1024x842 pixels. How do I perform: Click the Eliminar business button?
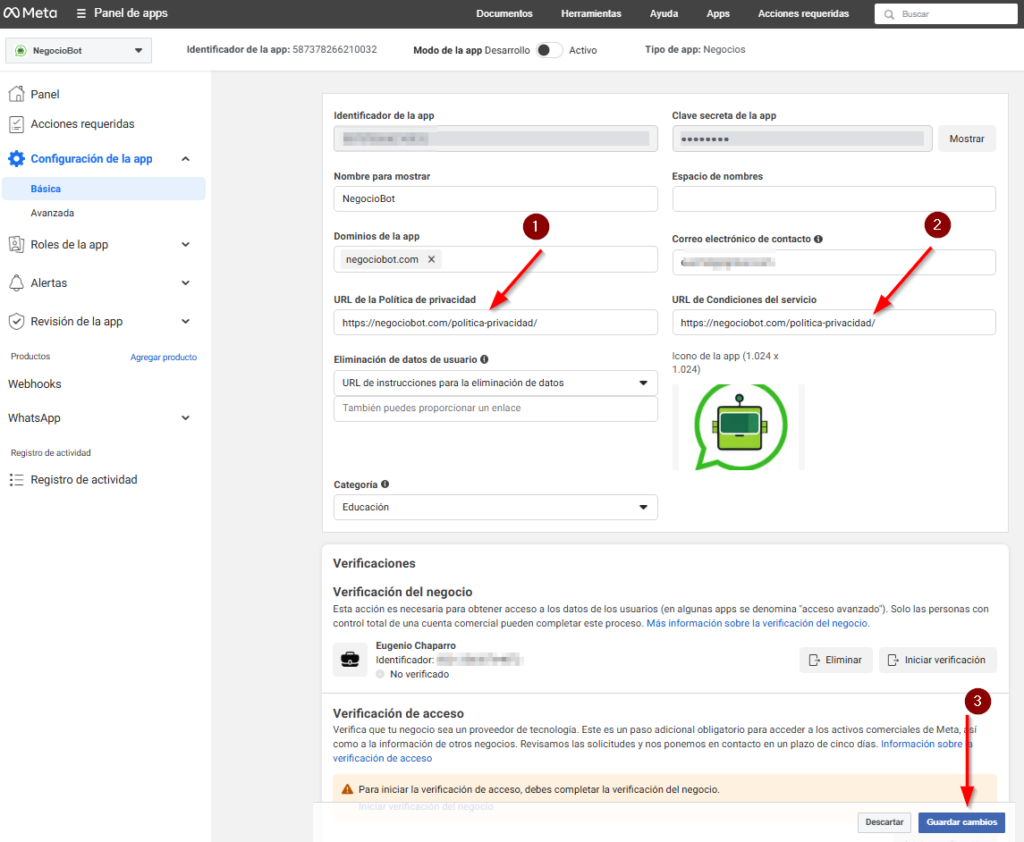point(835,660)
